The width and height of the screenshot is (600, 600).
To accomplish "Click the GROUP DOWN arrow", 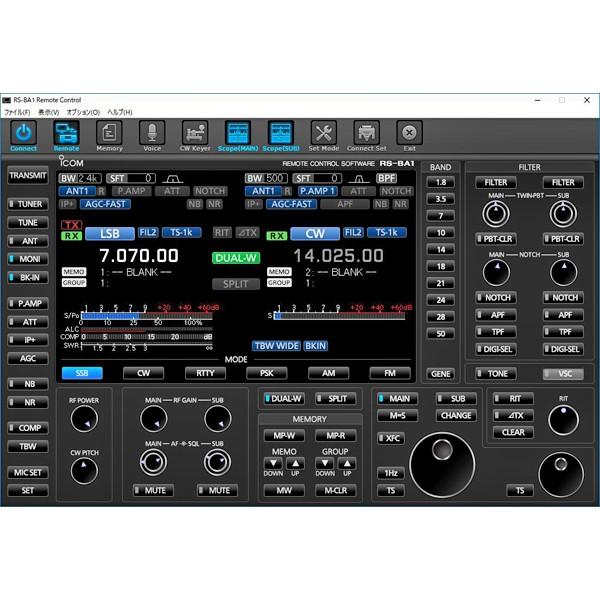I will [324, 463].
